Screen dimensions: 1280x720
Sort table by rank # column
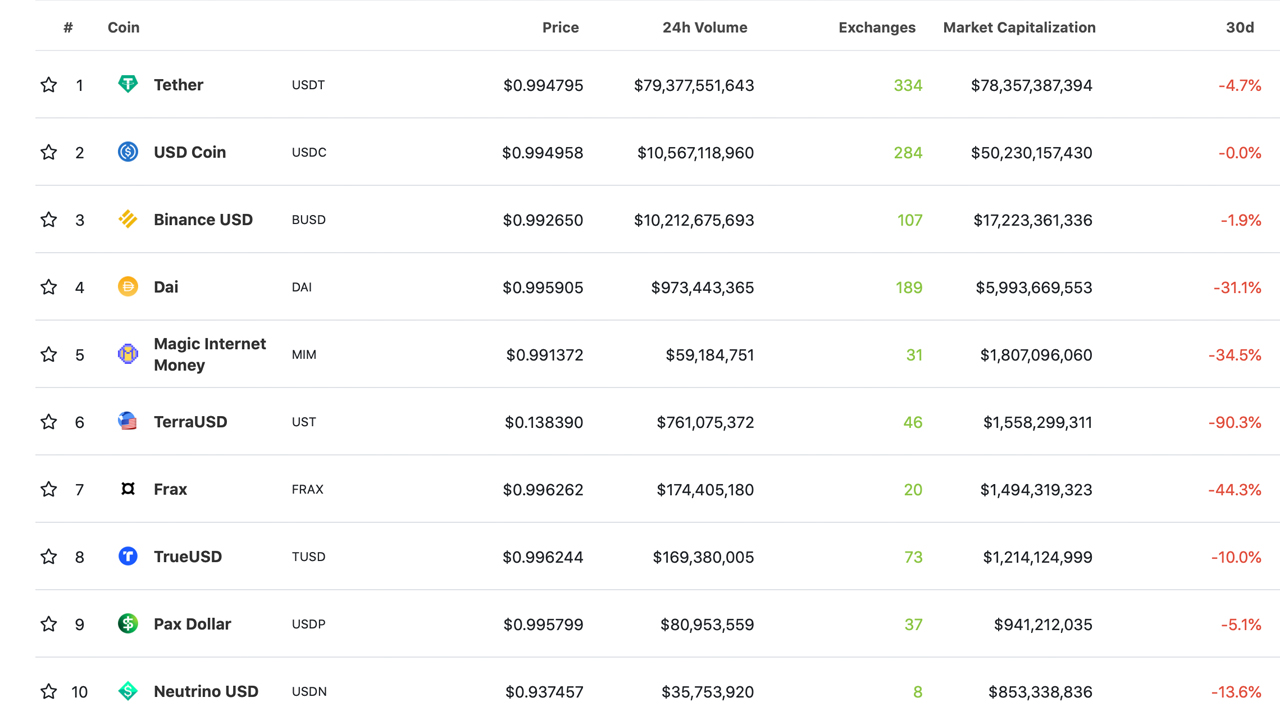point(68,28)
